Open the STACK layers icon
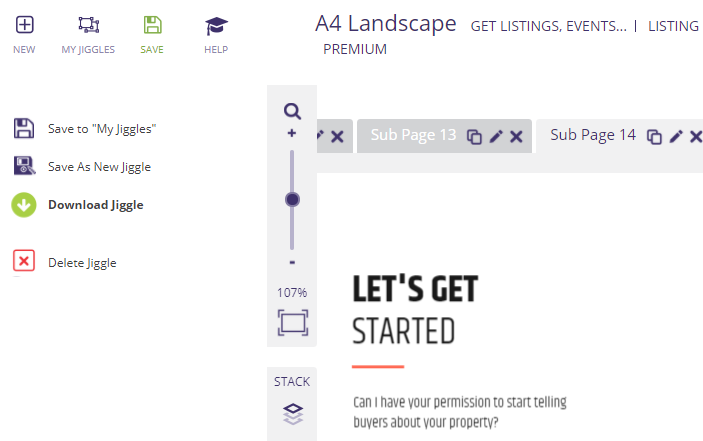 tap(293, 414)
